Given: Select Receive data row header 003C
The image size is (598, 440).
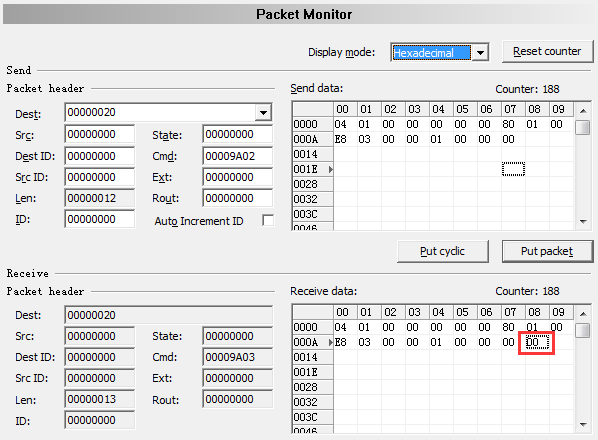Looking at the screenshot, I should [x=313, y=417].
